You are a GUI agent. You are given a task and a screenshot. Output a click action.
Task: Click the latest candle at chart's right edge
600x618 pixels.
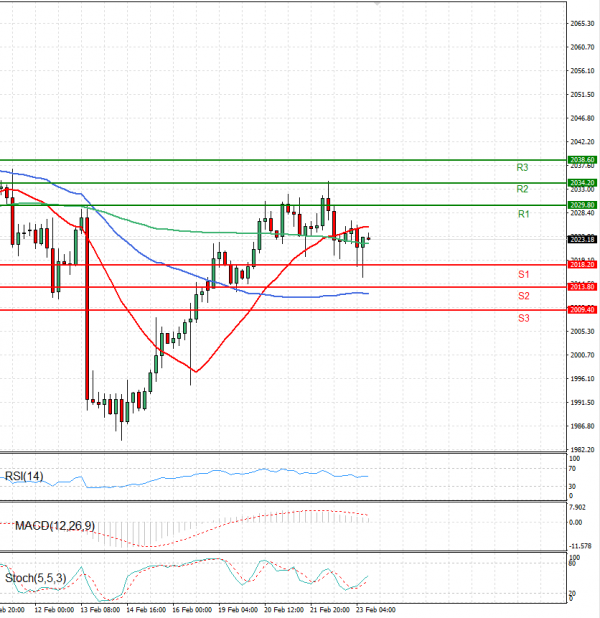tap(368, 238)
